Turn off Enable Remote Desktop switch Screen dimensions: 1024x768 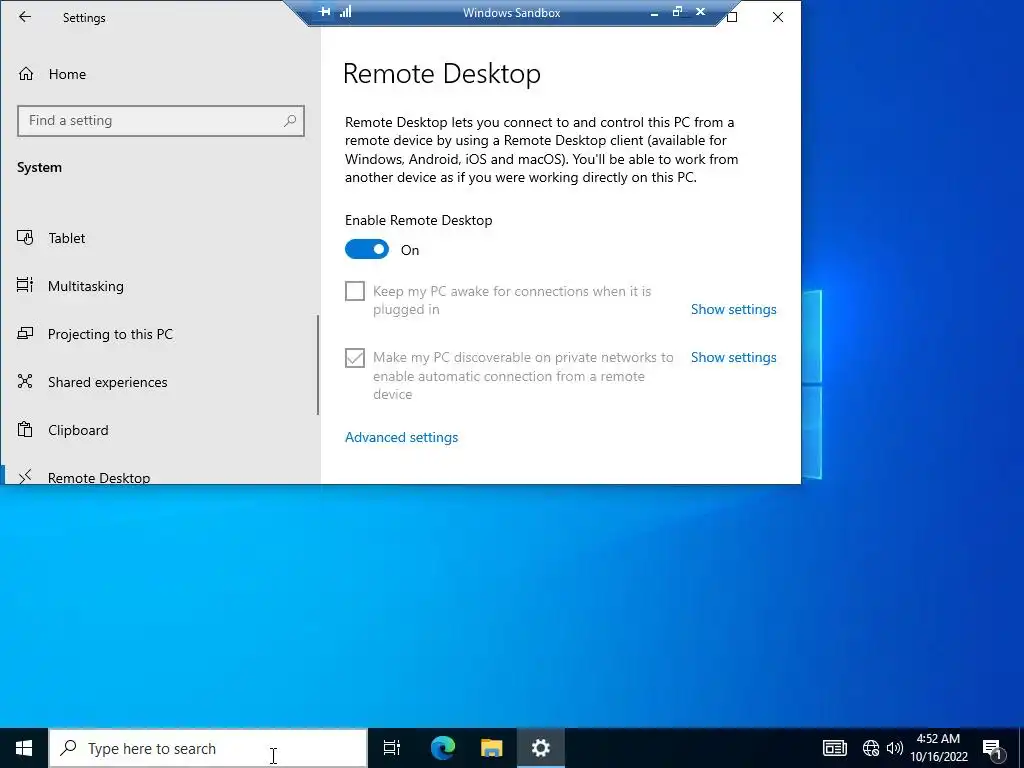(x=366, y=249)
